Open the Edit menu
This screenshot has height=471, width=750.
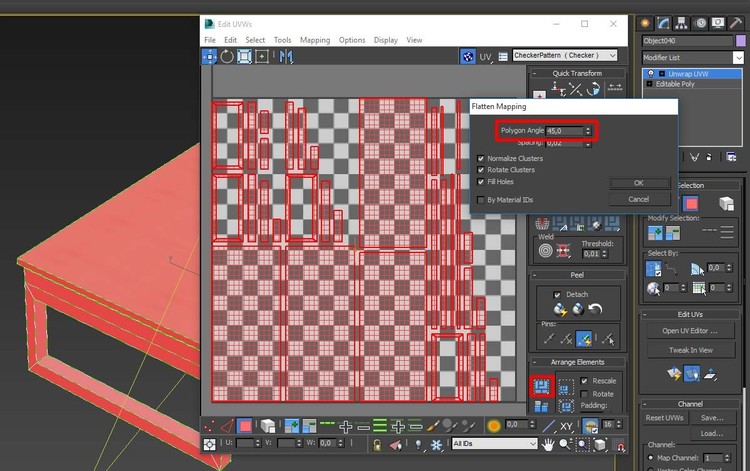(x=231, y=40)
